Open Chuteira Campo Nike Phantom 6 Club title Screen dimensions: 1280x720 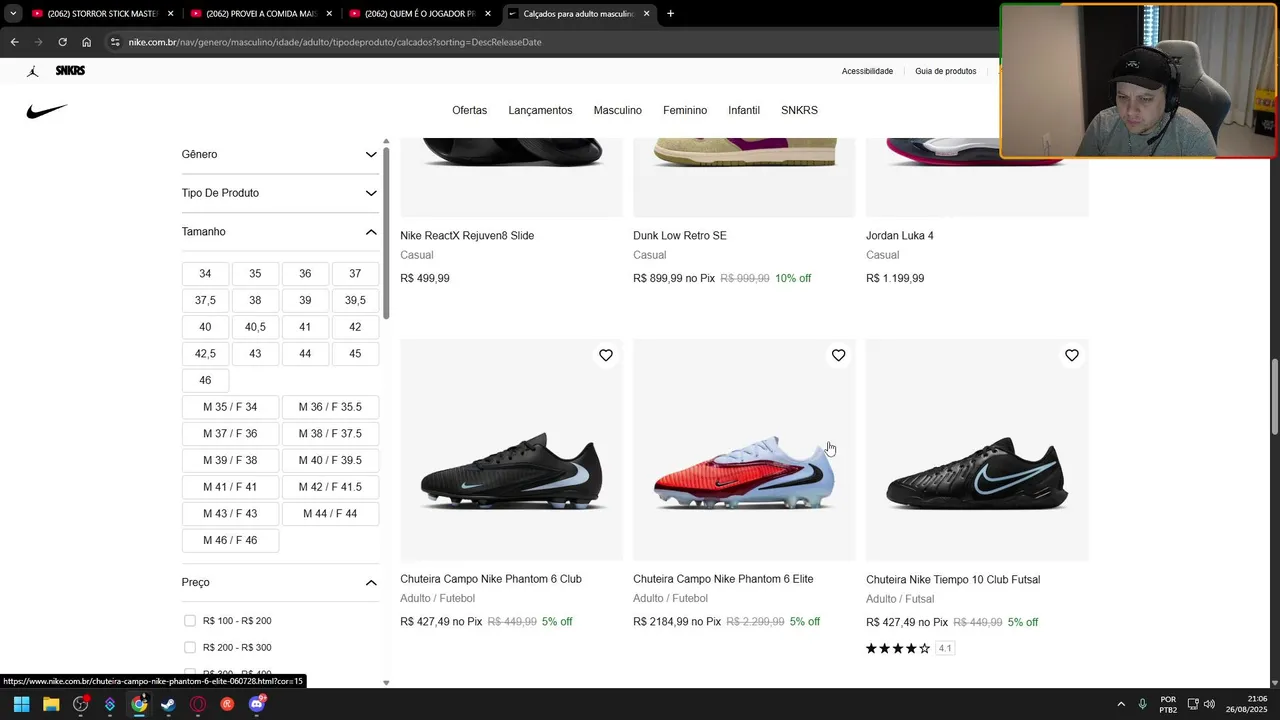tap(490, 579)
